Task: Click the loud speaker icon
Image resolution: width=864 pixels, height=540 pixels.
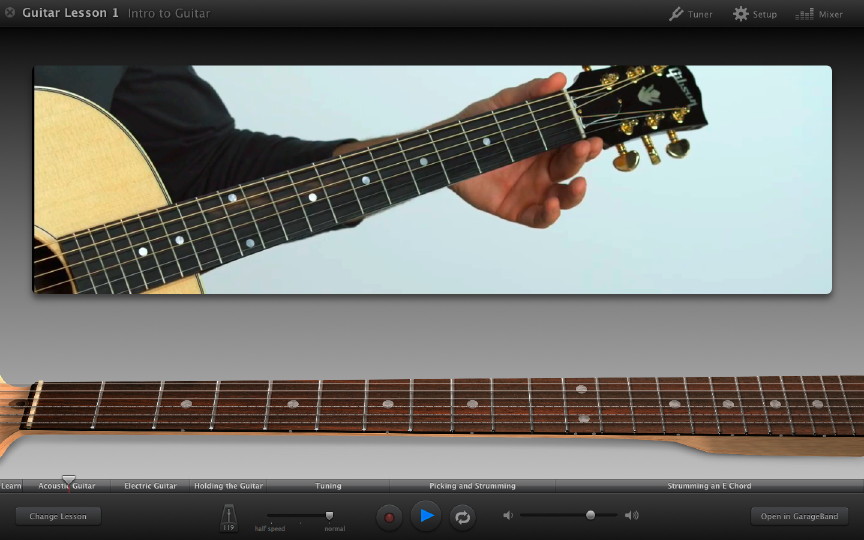Action: 631,515
